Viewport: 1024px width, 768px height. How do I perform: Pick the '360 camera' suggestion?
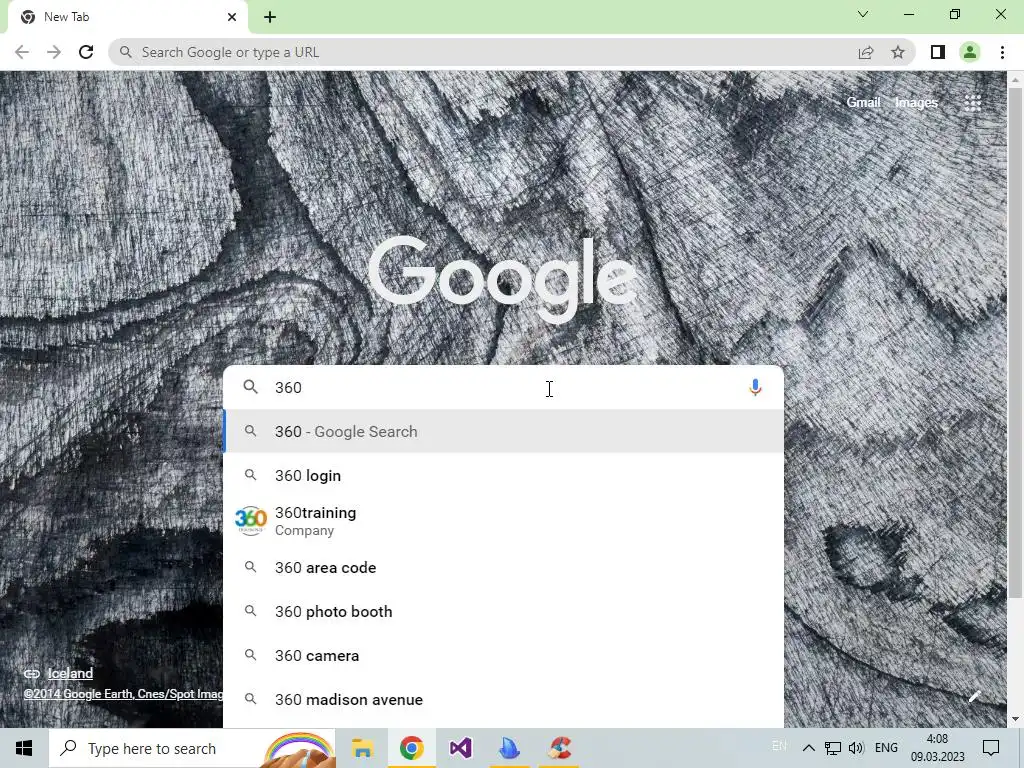coord(504,656)
